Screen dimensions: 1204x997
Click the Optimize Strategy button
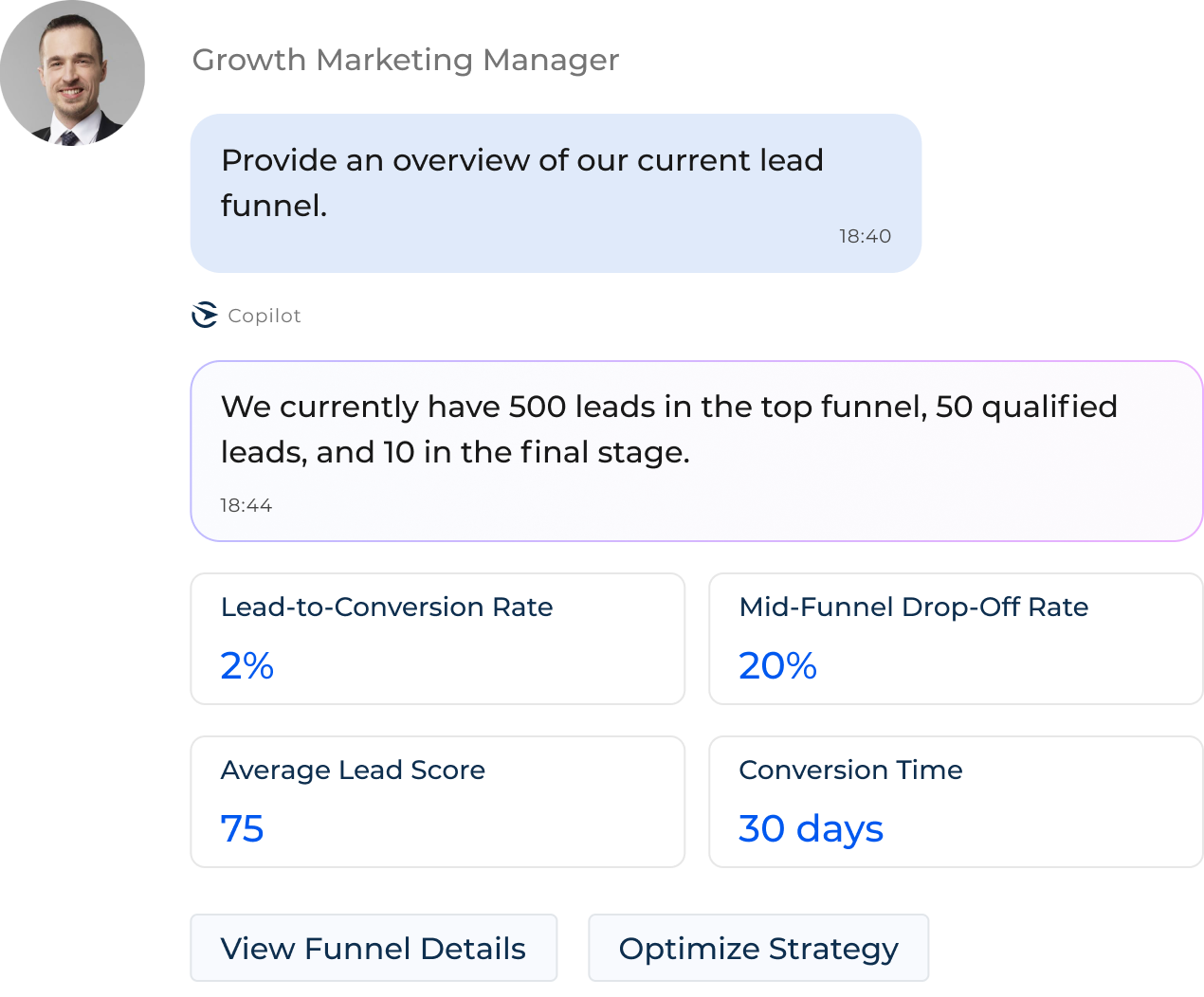757,948
